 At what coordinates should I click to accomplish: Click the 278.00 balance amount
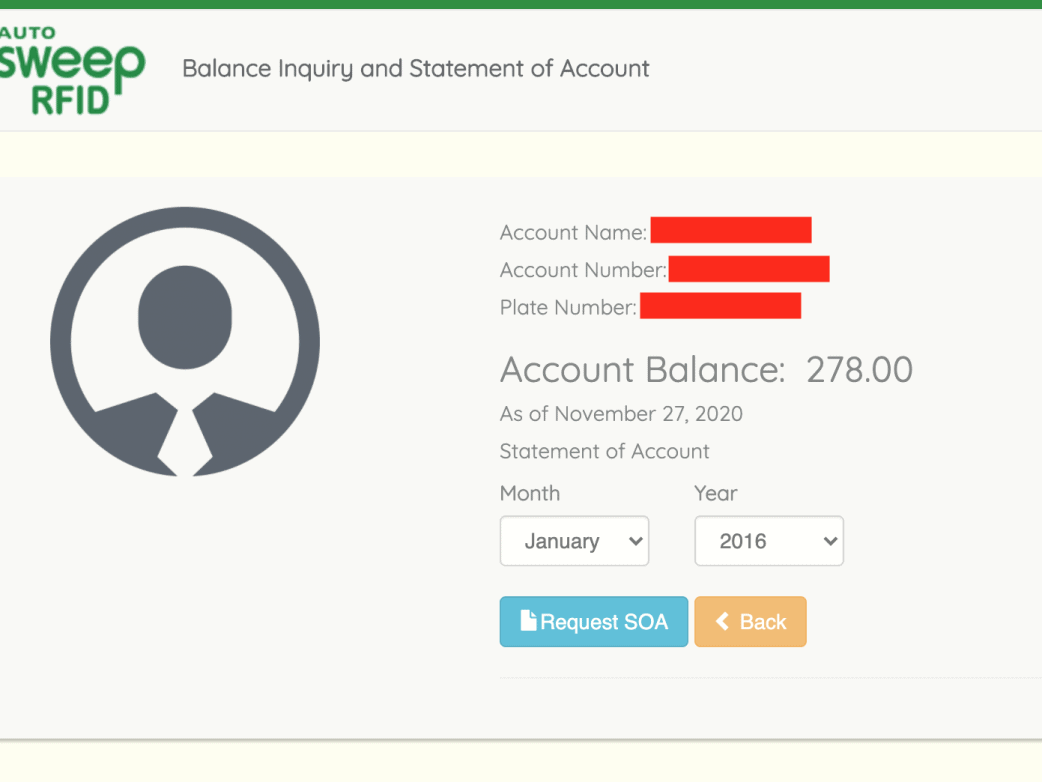coord(859,370)
